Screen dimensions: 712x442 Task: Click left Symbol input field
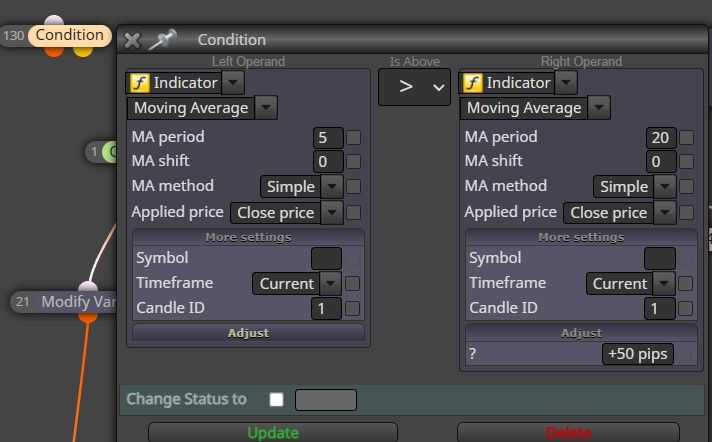click(326, 258)
